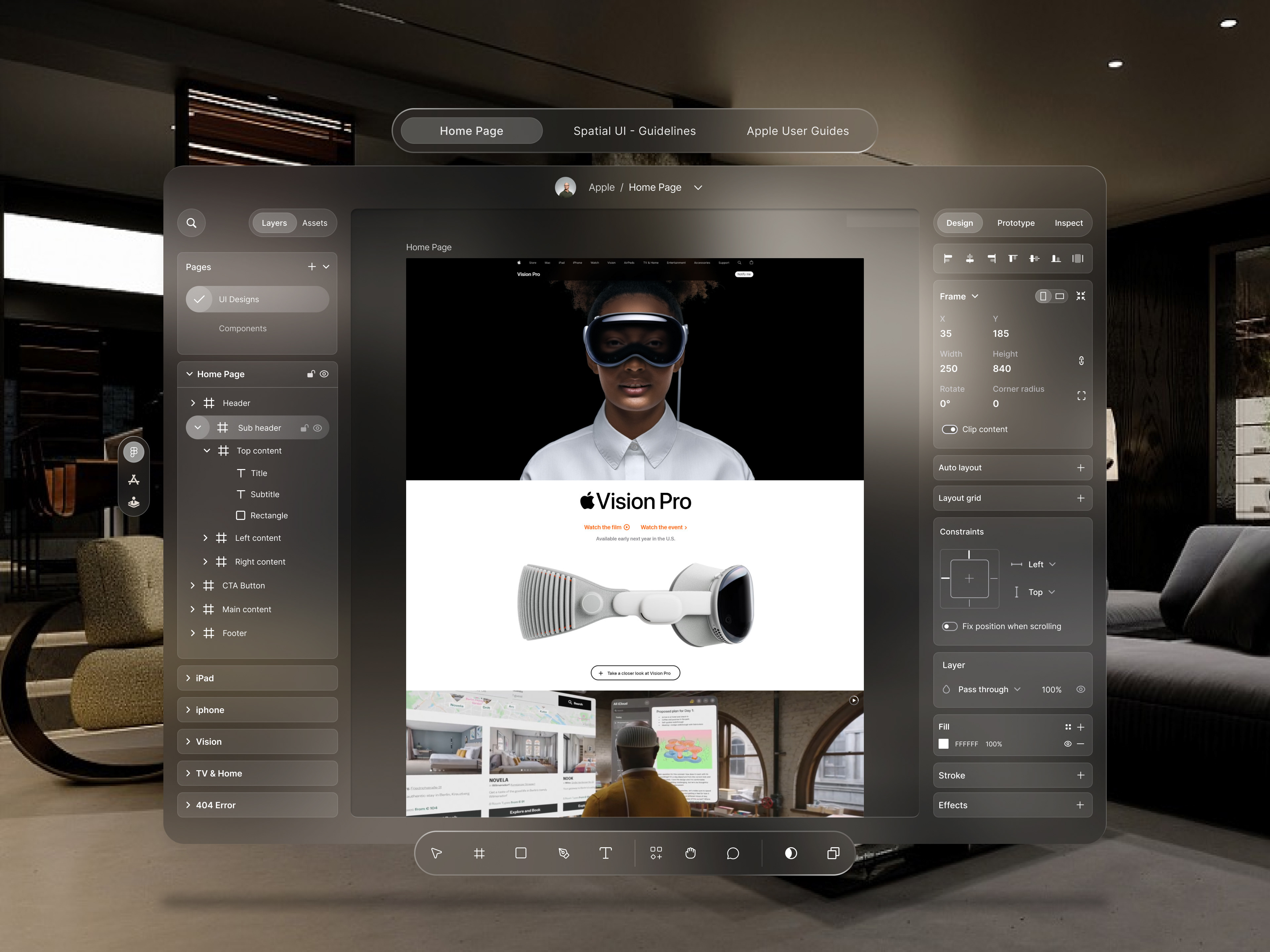Open the Resources components tool
The image size is (1270, 952).
click(x=656, y=853)
